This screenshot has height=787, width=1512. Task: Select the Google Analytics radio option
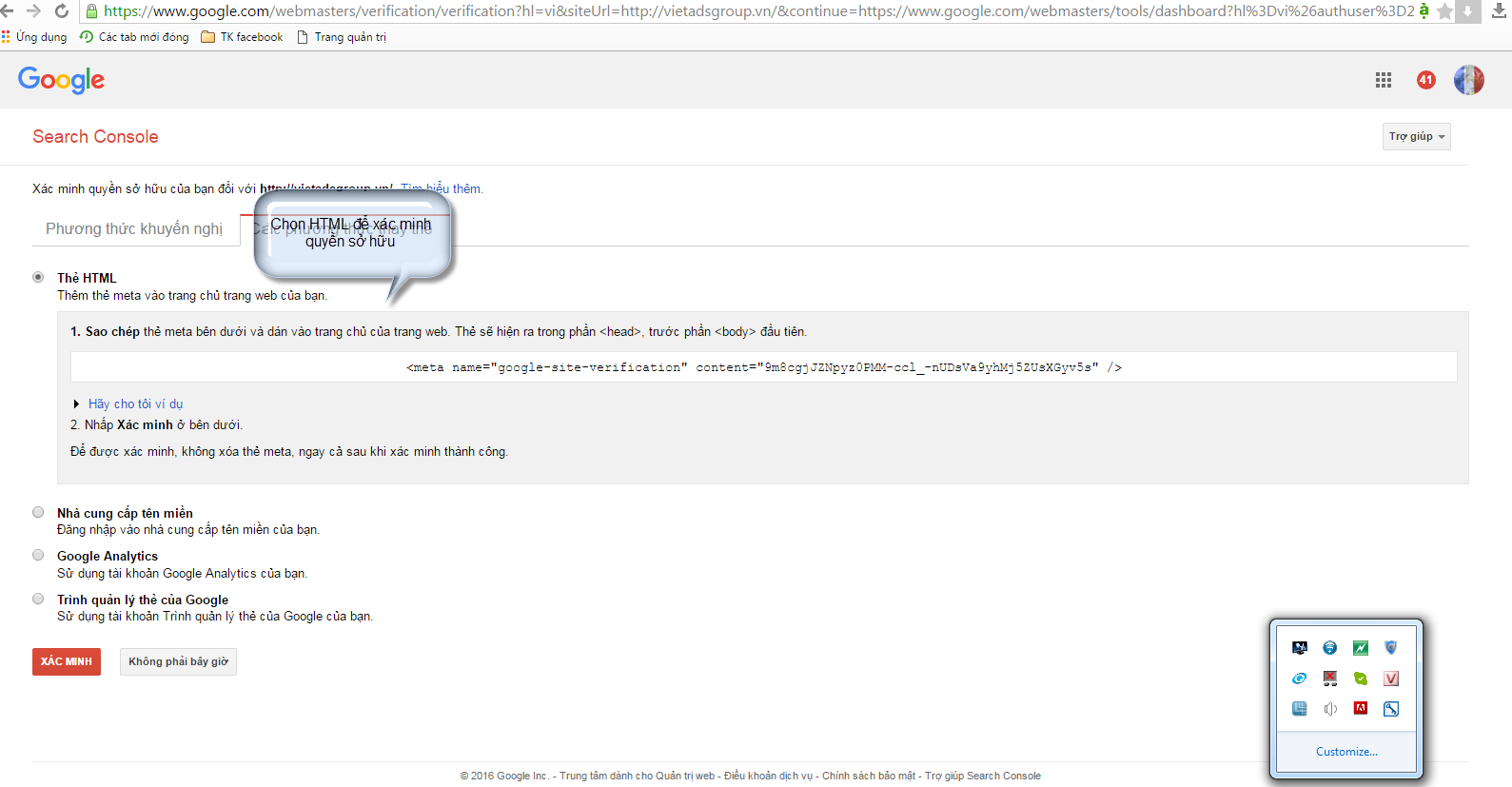(38, 555)
